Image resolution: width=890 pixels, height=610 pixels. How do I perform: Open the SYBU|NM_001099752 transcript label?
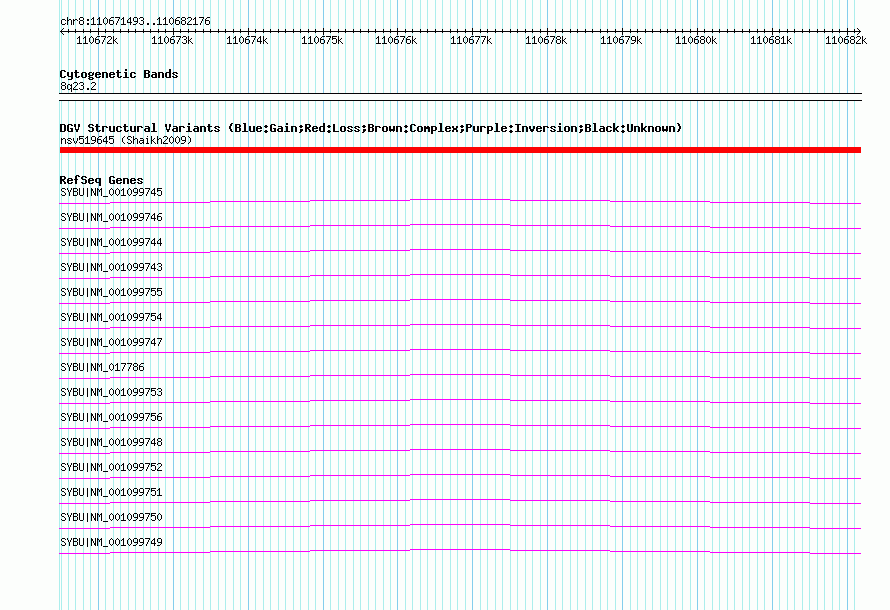[x=111, y=467]
